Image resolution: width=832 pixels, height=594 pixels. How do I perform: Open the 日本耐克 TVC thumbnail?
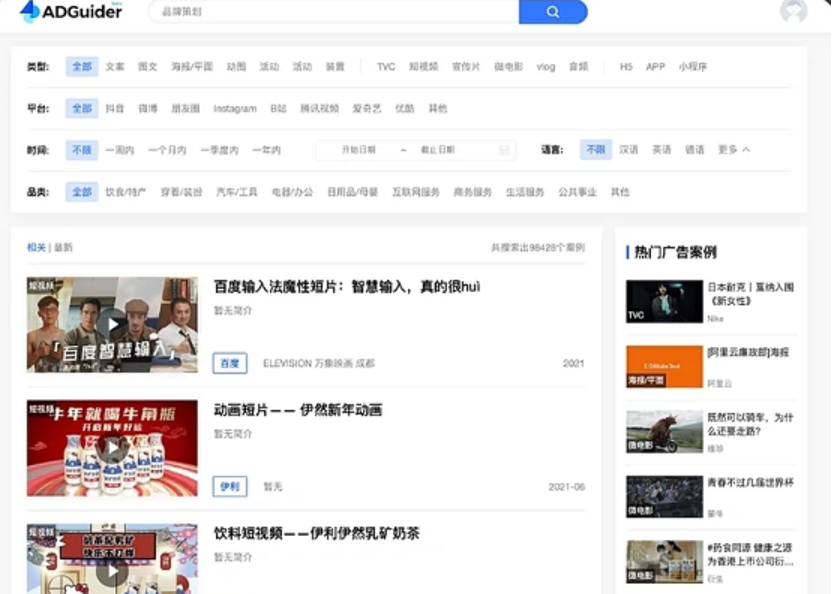(664, 302)
